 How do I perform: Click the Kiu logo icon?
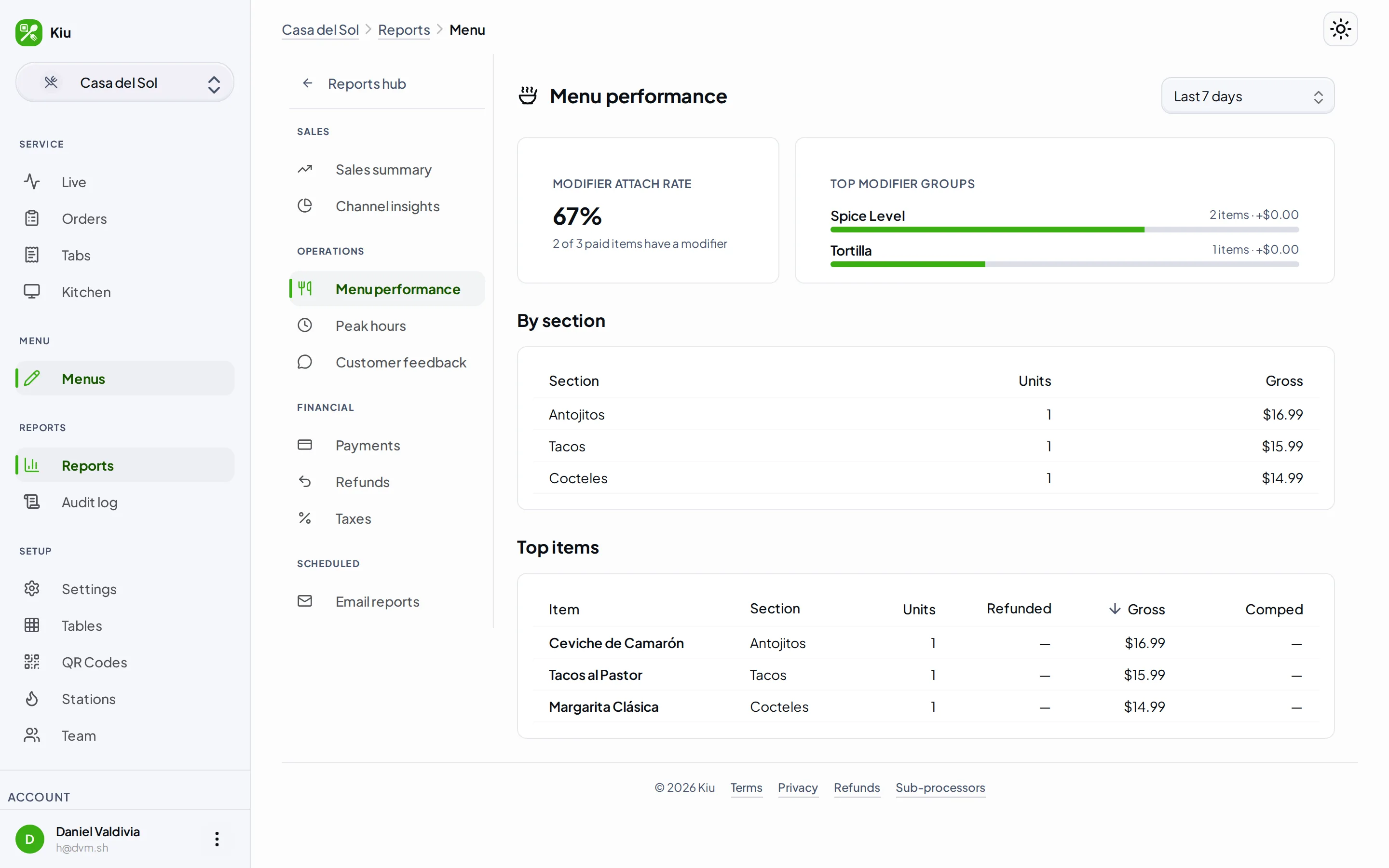click(29, 33)
